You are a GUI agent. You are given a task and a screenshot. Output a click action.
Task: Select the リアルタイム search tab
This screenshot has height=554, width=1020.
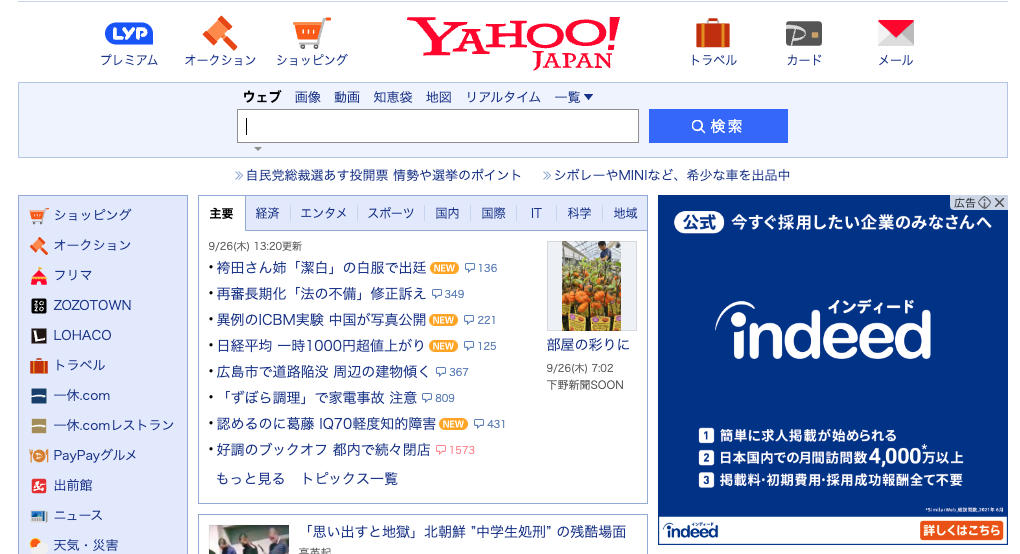click(x=503, y=97)
